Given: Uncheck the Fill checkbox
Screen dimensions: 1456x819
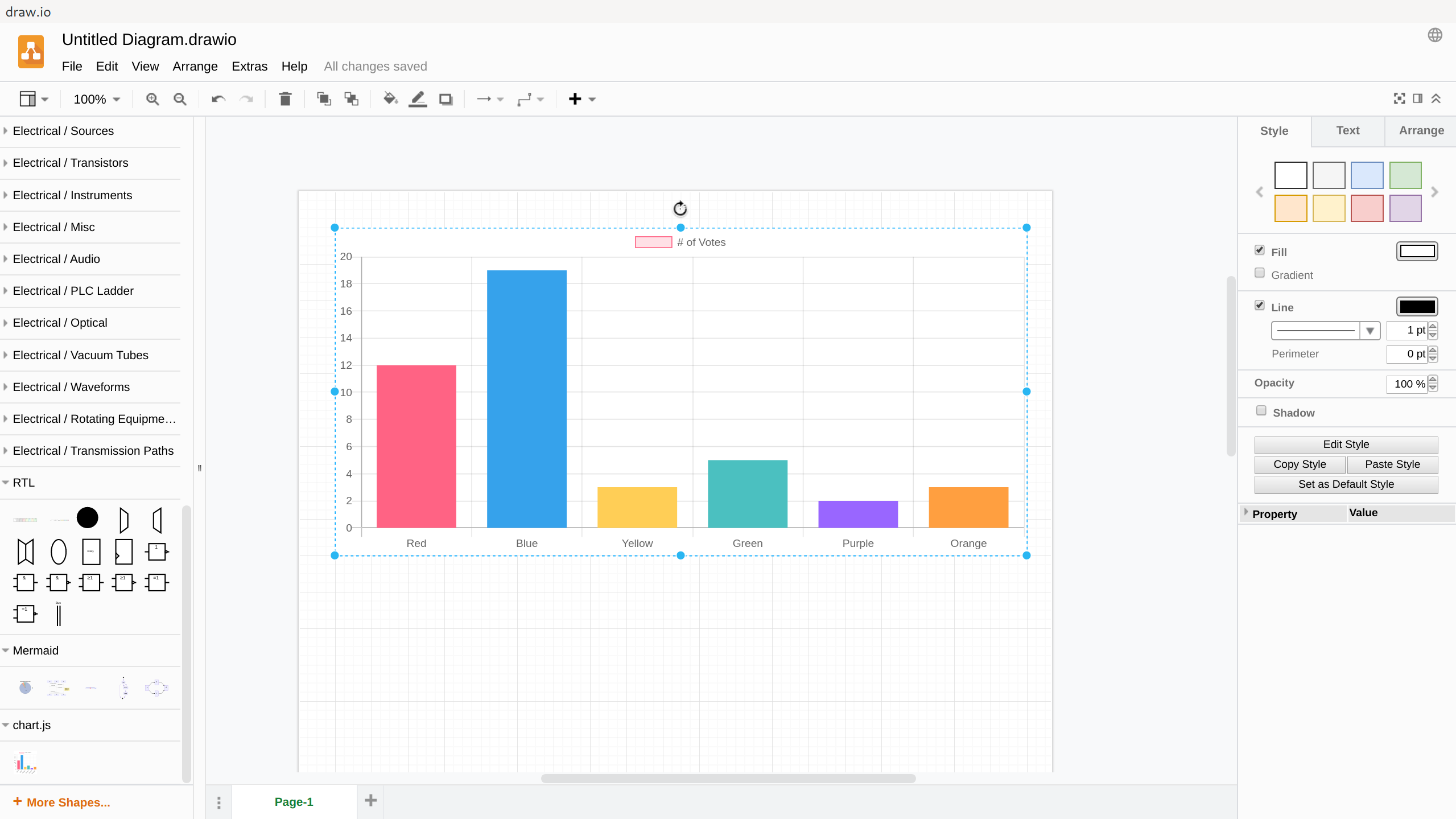Looking at the screenshot, I should [1260, 250].
